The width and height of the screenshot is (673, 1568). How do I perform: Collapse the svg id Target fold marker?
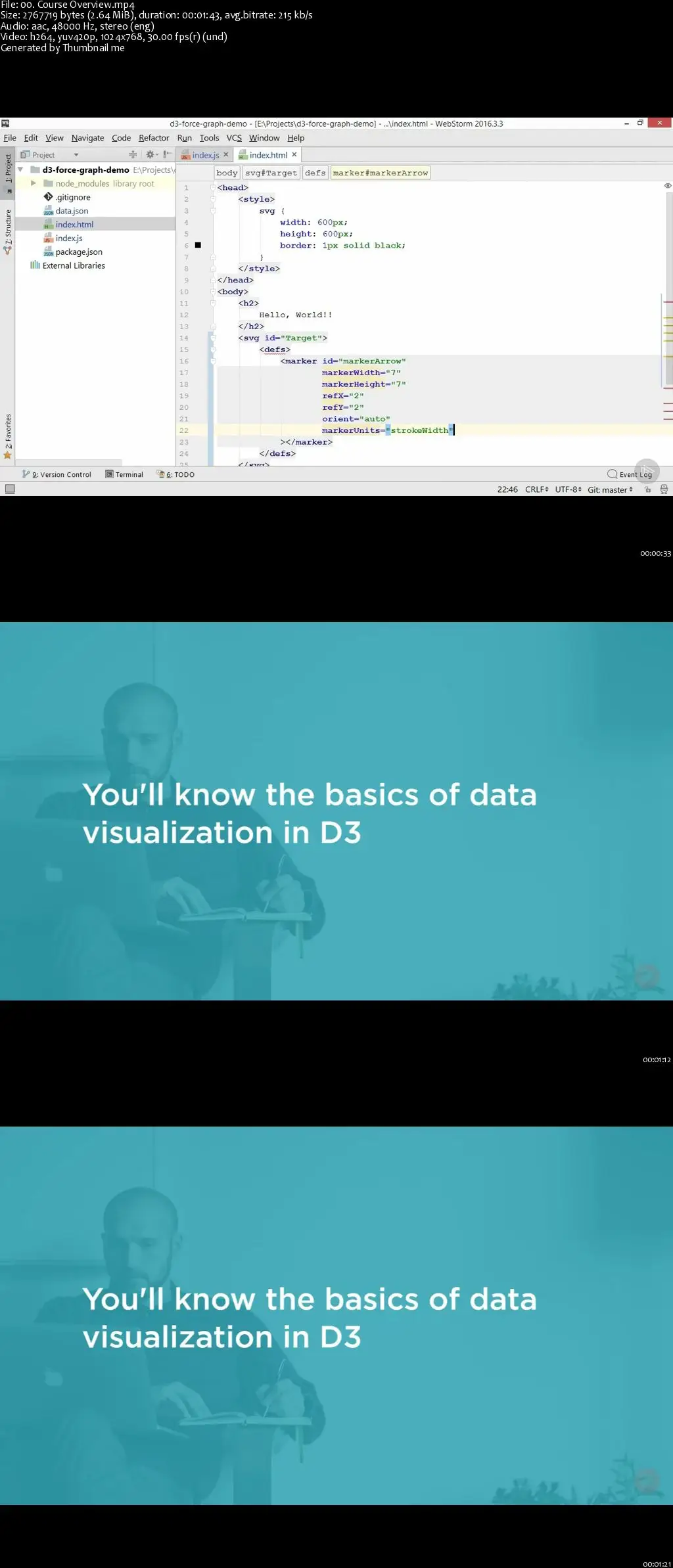213,338
